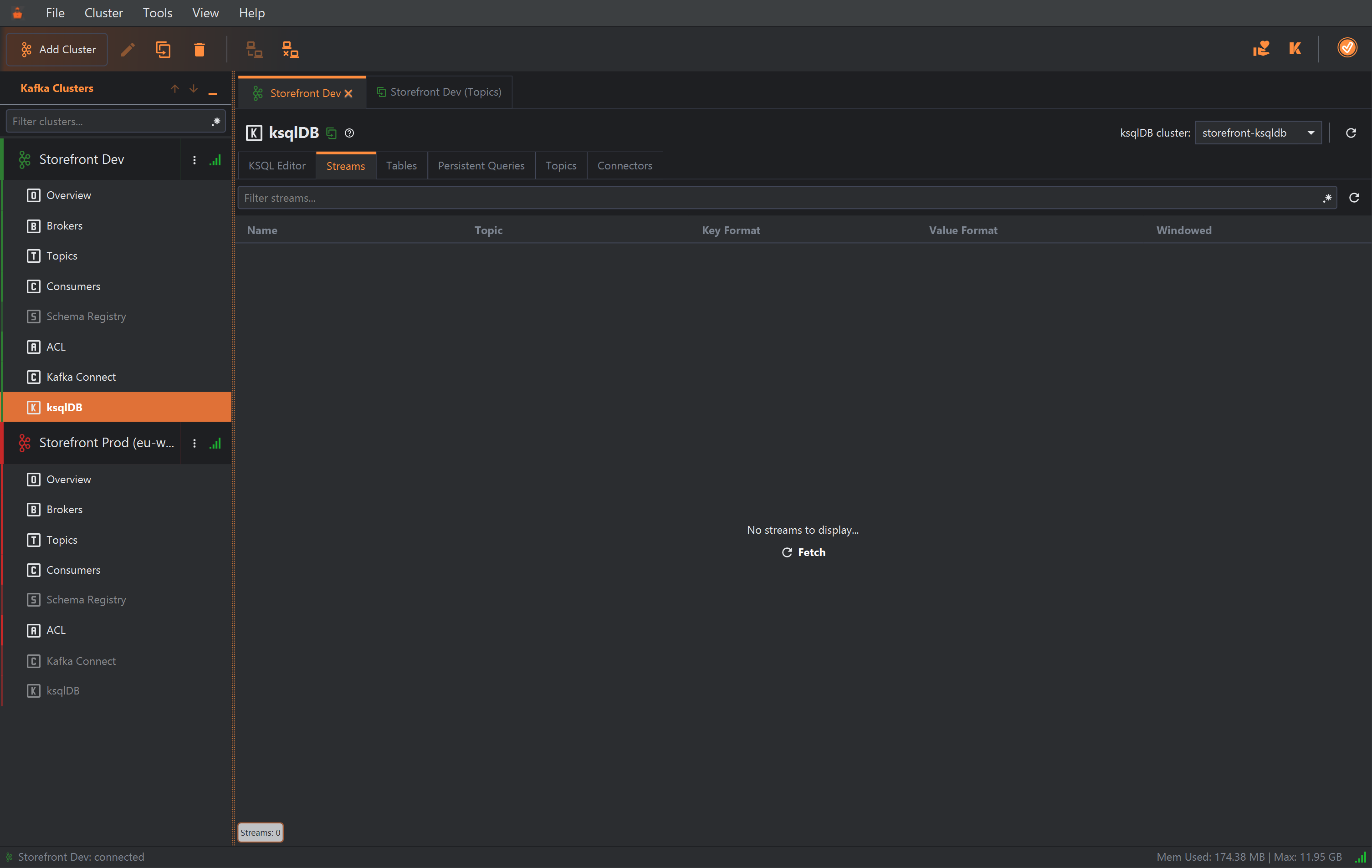
Task: Open Consumers under Storefront Dev
Action: point(117,286)
